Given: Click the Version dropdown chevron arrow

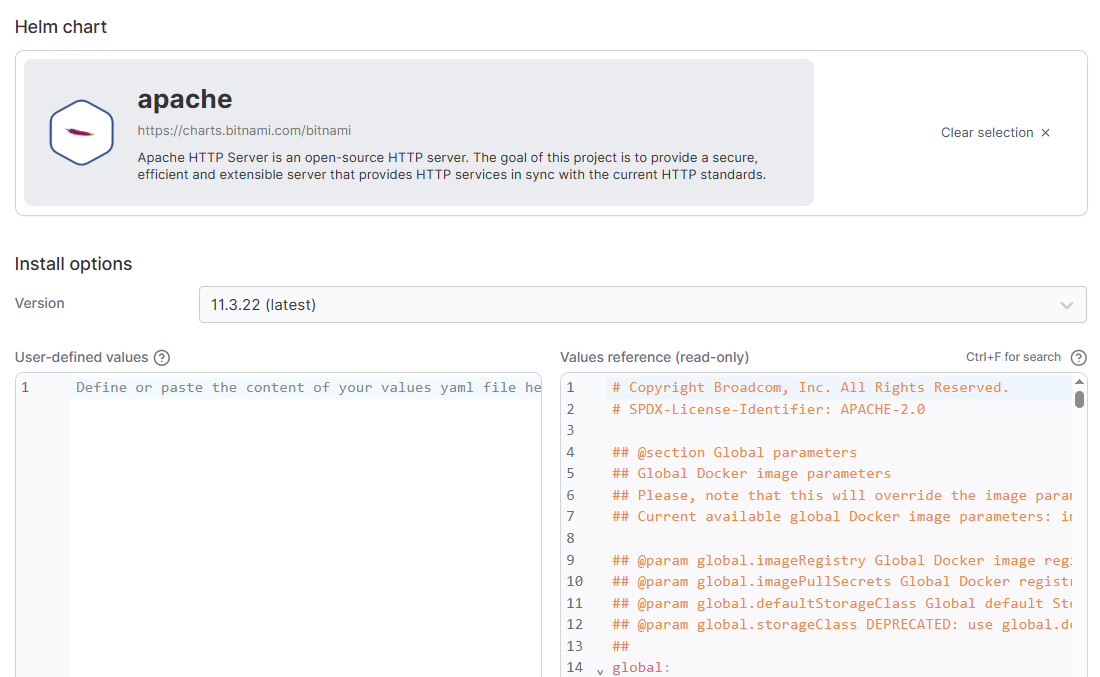Looking at the screenshot, I should pos(1067,305).
